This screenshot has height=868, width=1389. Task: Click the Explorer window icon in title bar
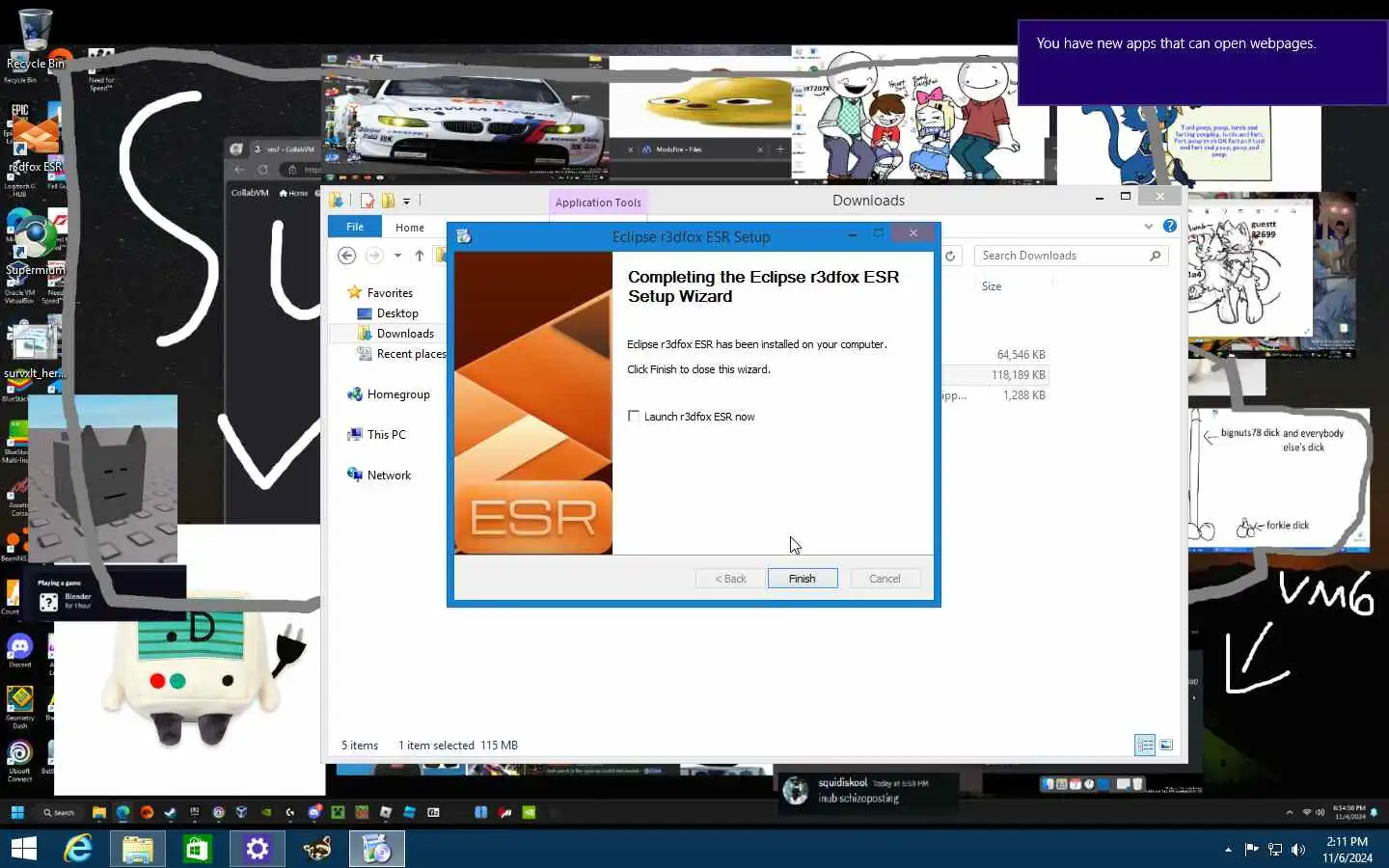[x=337, y=201]
